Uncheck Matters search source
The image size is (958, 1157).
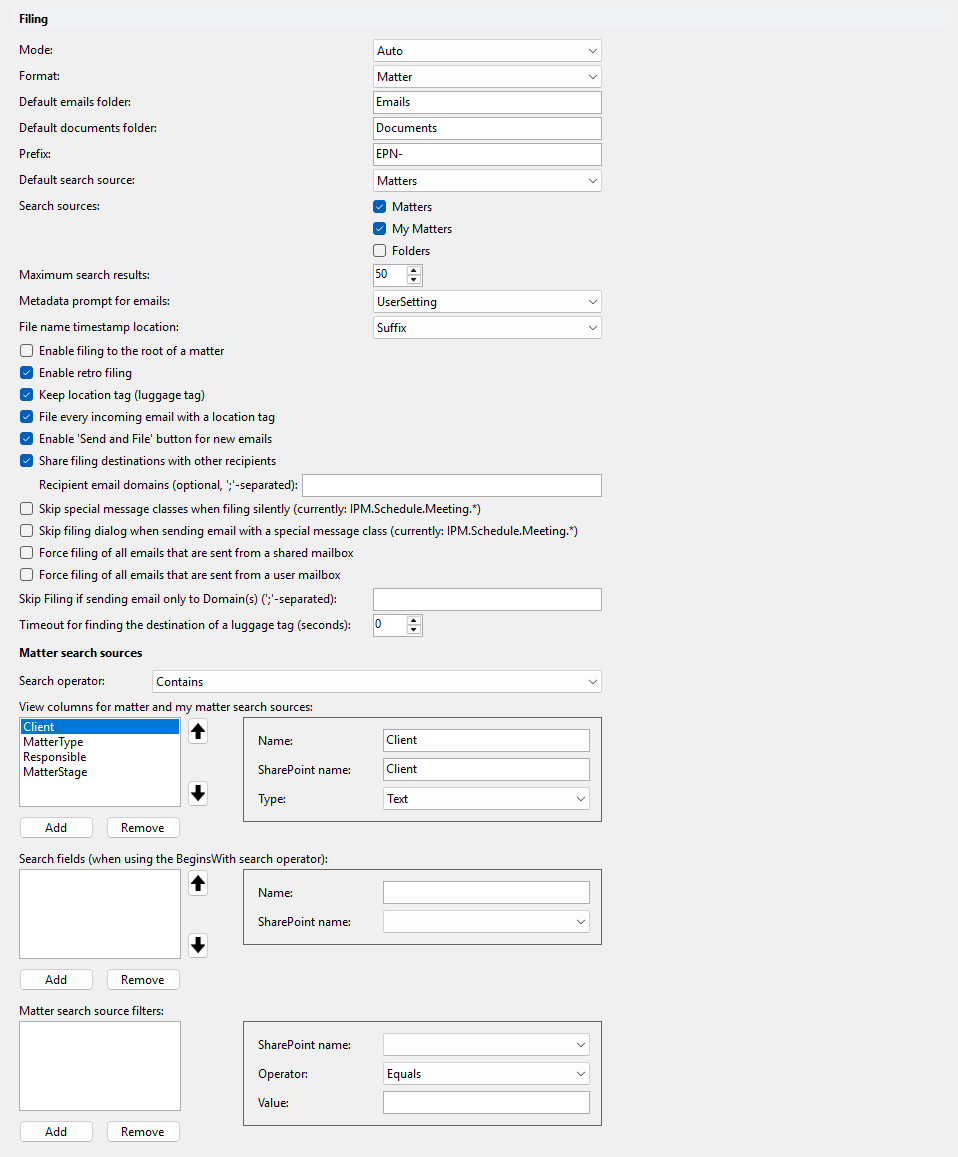point(379,207)
